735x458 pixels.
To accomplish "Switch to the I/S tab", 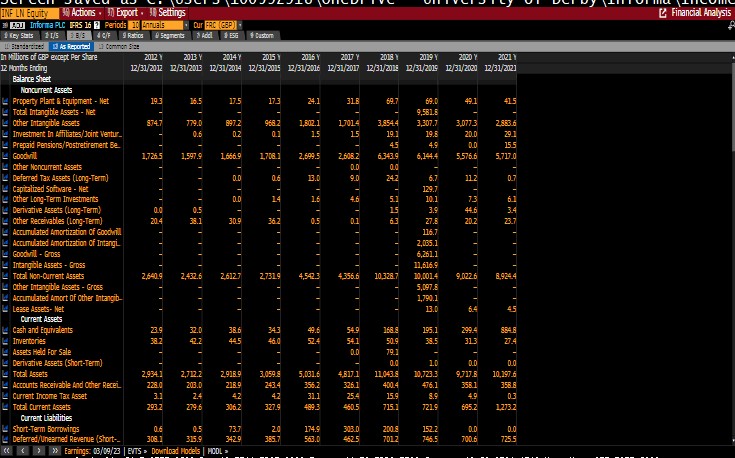I will (x=52, y=36).
